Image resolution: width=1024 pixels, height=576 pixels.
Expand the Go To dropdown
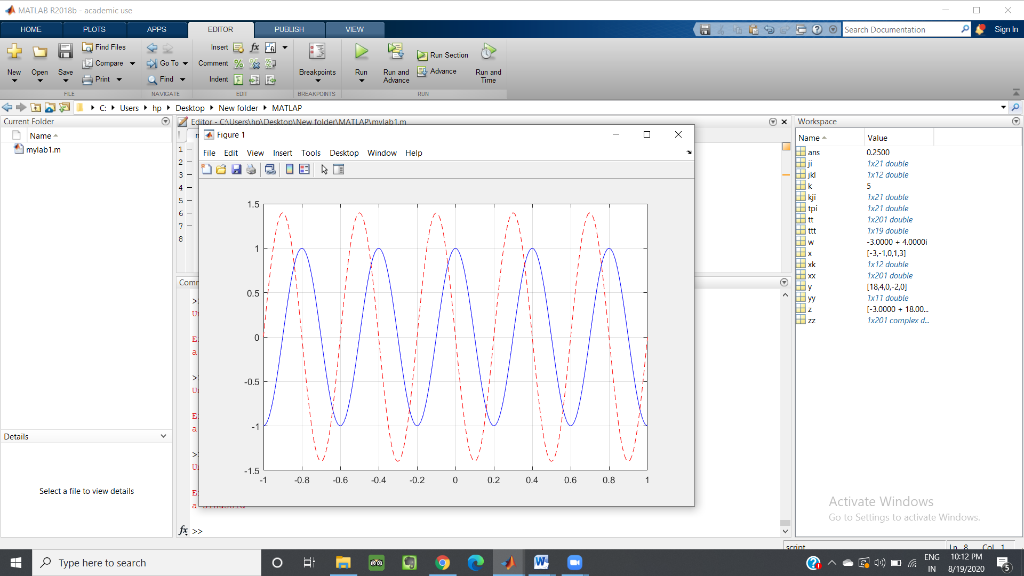click(187, 63)
